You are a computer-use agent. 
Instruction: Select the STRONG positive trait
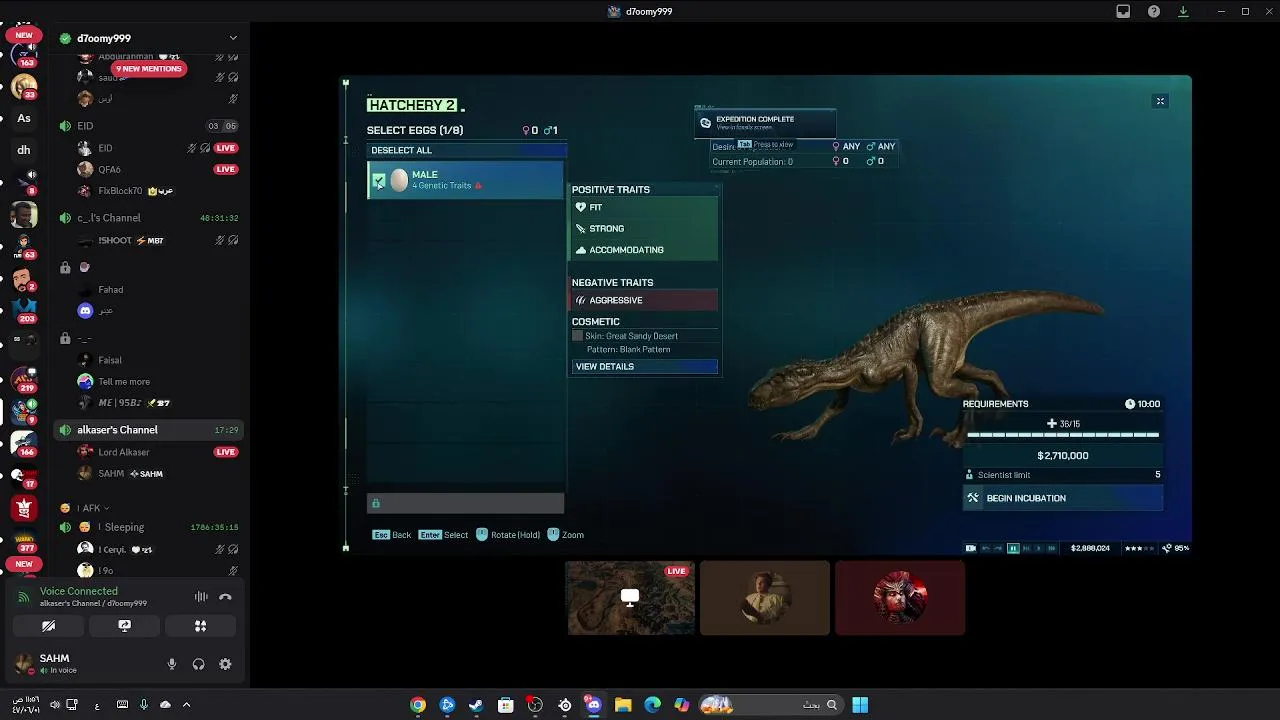[x=645, y=228]
